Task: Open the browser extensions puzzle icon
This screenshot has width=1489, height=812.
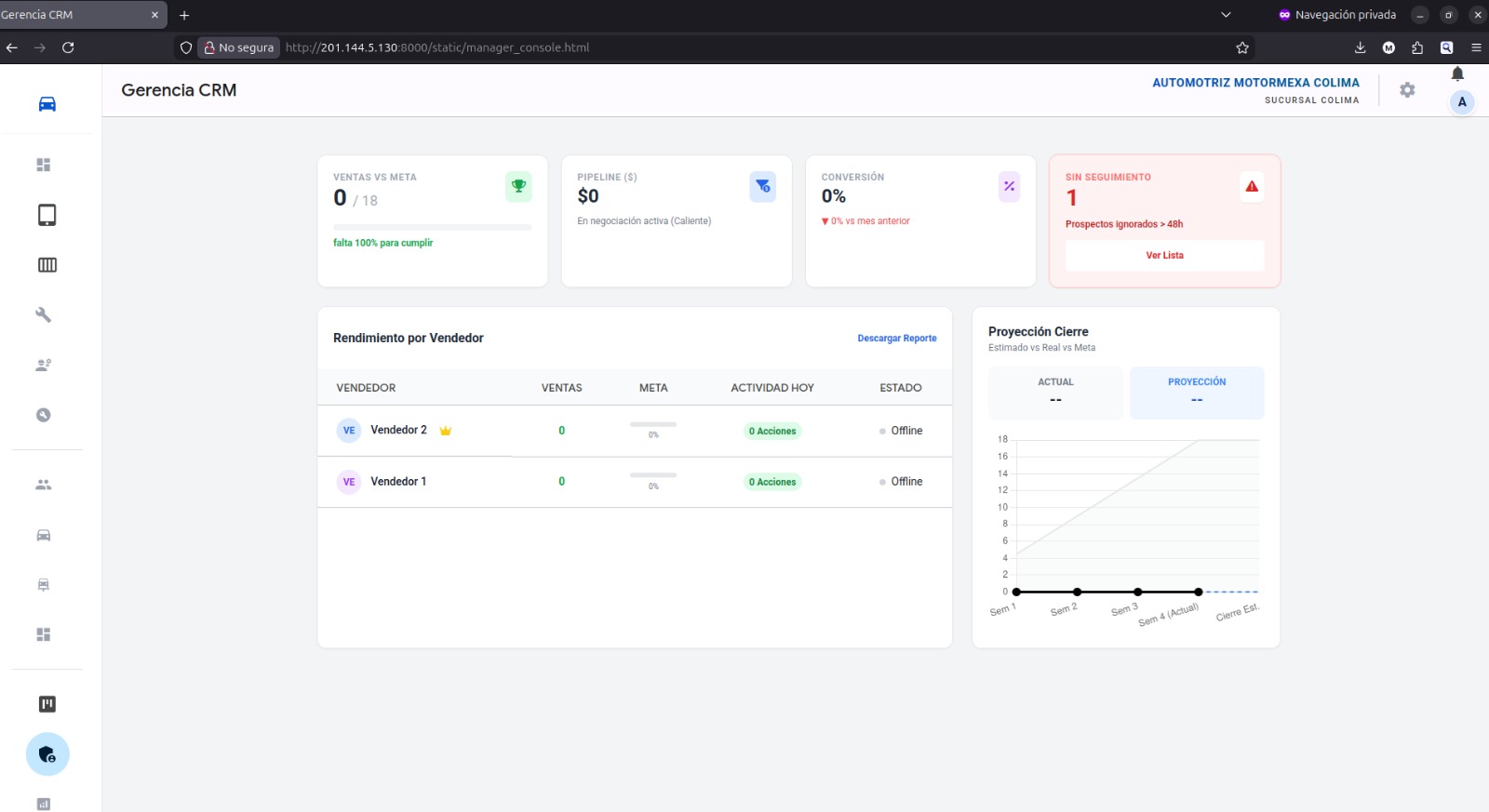Action: (1417, 47)
